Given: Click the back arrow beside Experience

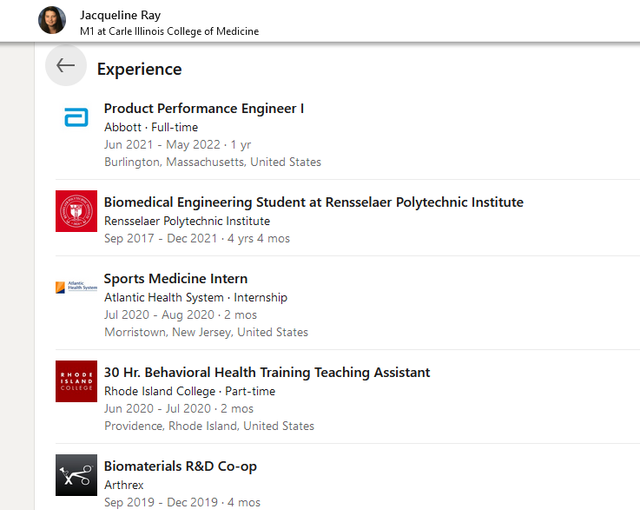Looking at the screenshot, I should pos(66,65).
